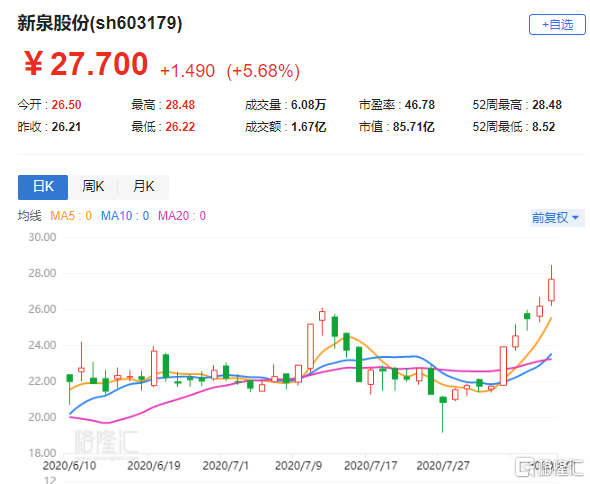Click the stock title 新泉股份(sh603179)
This screenshot has width=590, height=484.
click(x=100, y=23)
